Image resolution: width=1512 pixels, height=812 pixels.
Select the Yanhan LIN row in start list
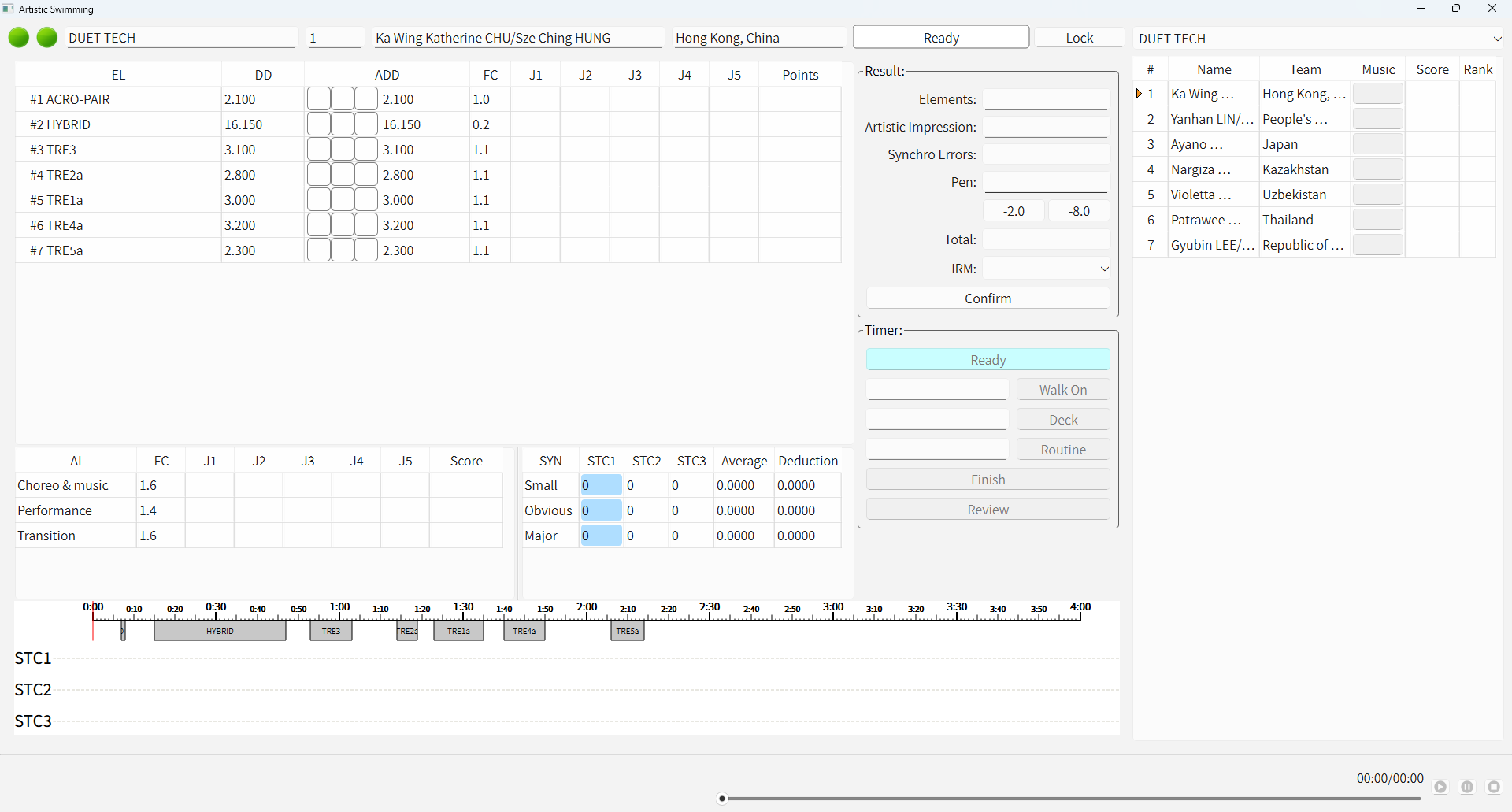1314,119
